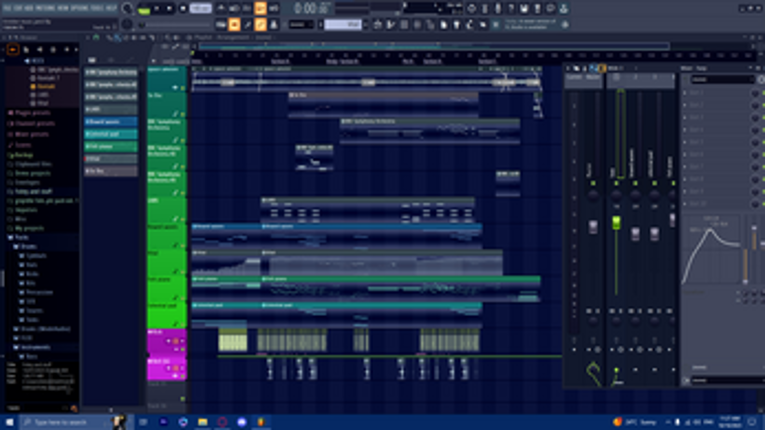Select the celestial pad pattern in the picker

click(x=110, y=134)
